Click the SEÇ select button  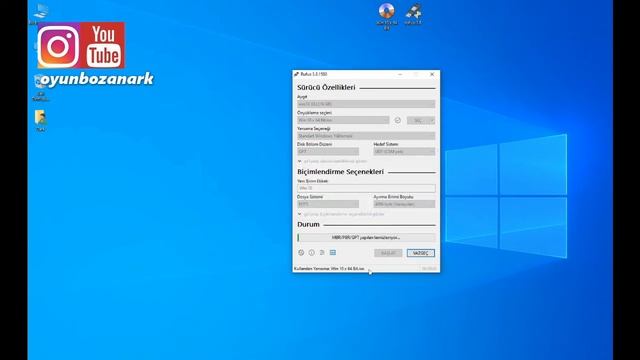pyautogui.click(x=418, y=120)
